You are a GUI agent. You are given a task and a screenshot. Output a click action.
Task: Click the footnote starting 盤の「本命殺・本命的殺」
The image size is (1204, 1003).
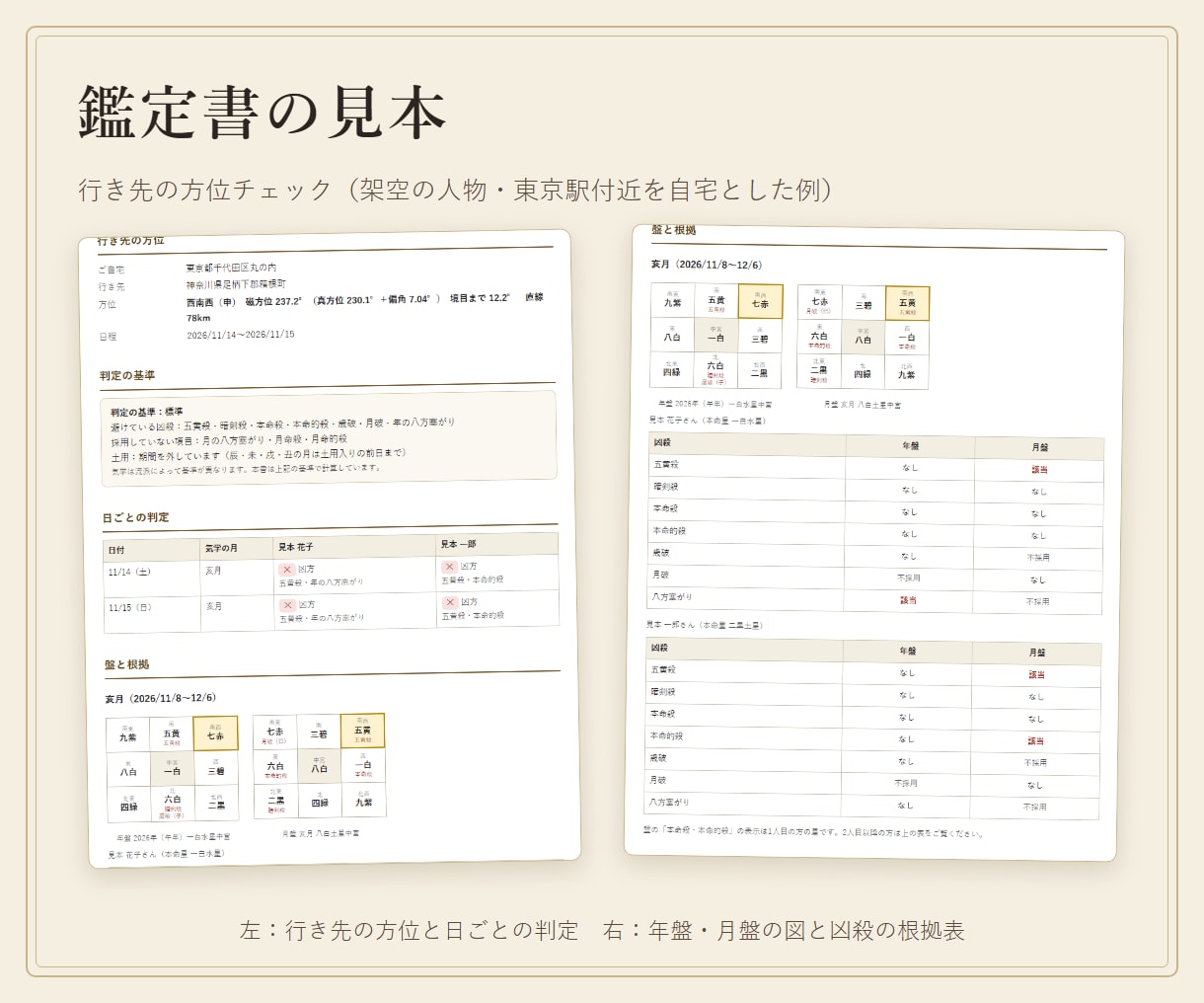click(x=813, y=832)
